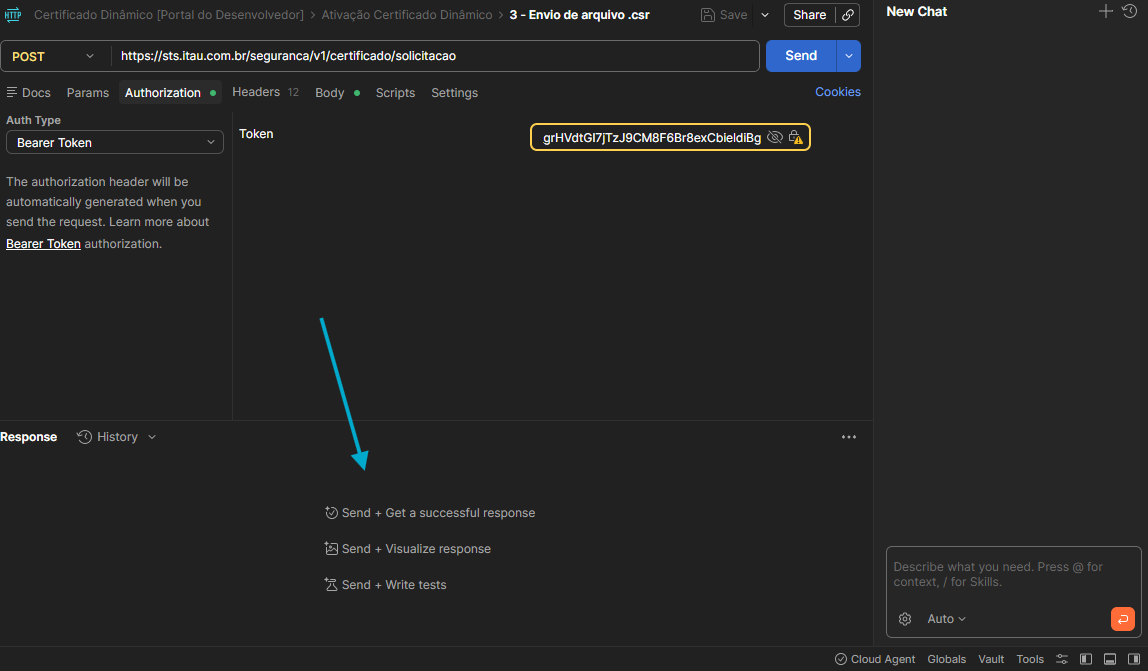
Task: Click the blue Send button
Action: click(800, 56)
